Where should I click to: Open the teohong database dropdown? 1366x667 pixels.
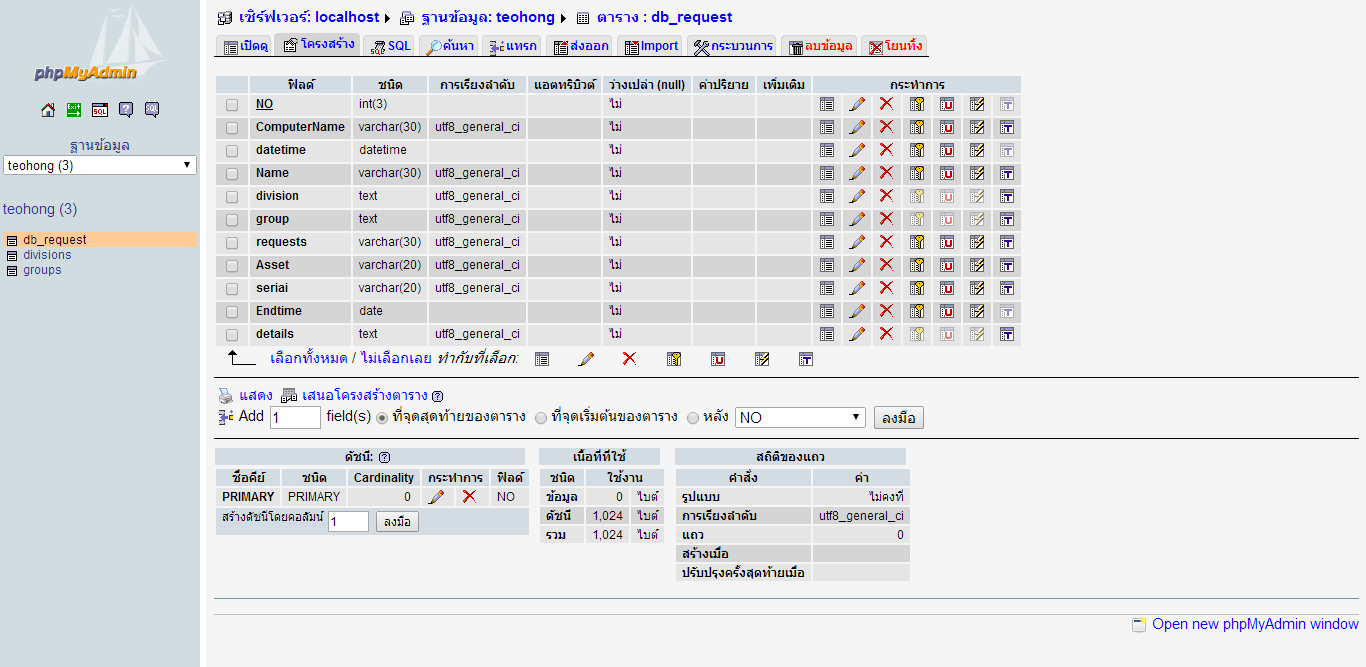tap(99, 166)
